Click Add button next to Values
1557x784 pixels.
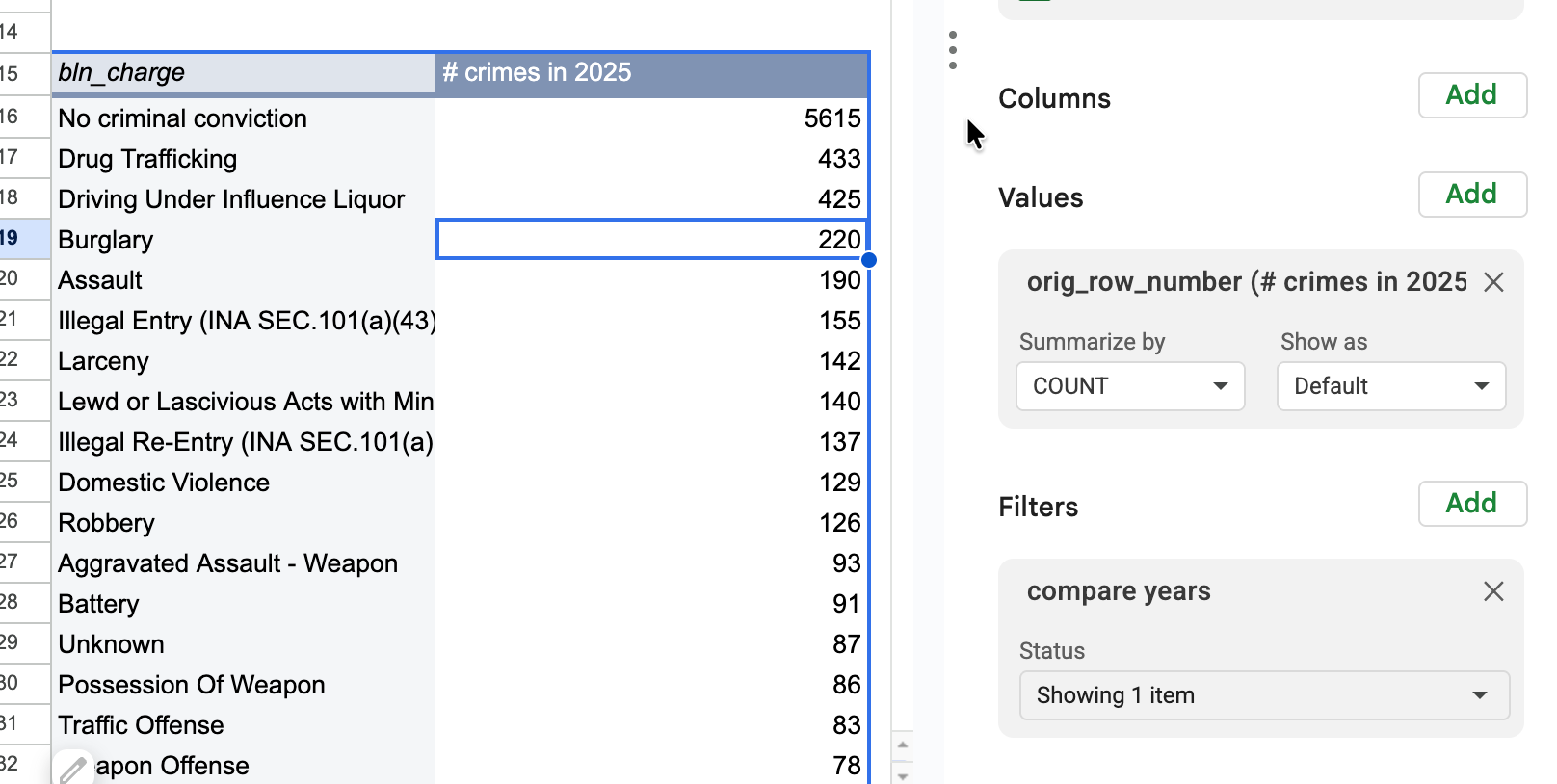tap(1471, 195)
